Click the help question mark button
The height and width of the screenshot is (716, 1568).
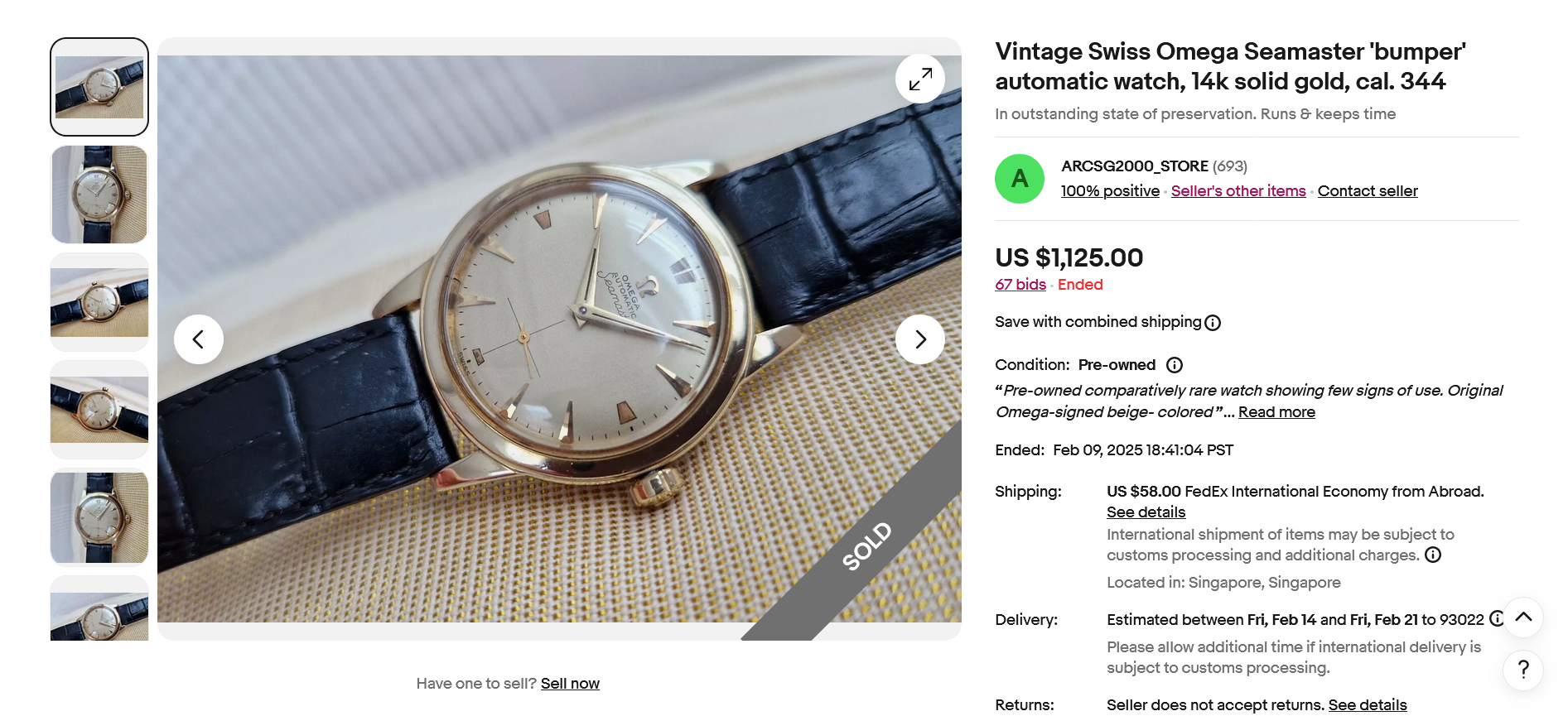1522,669
